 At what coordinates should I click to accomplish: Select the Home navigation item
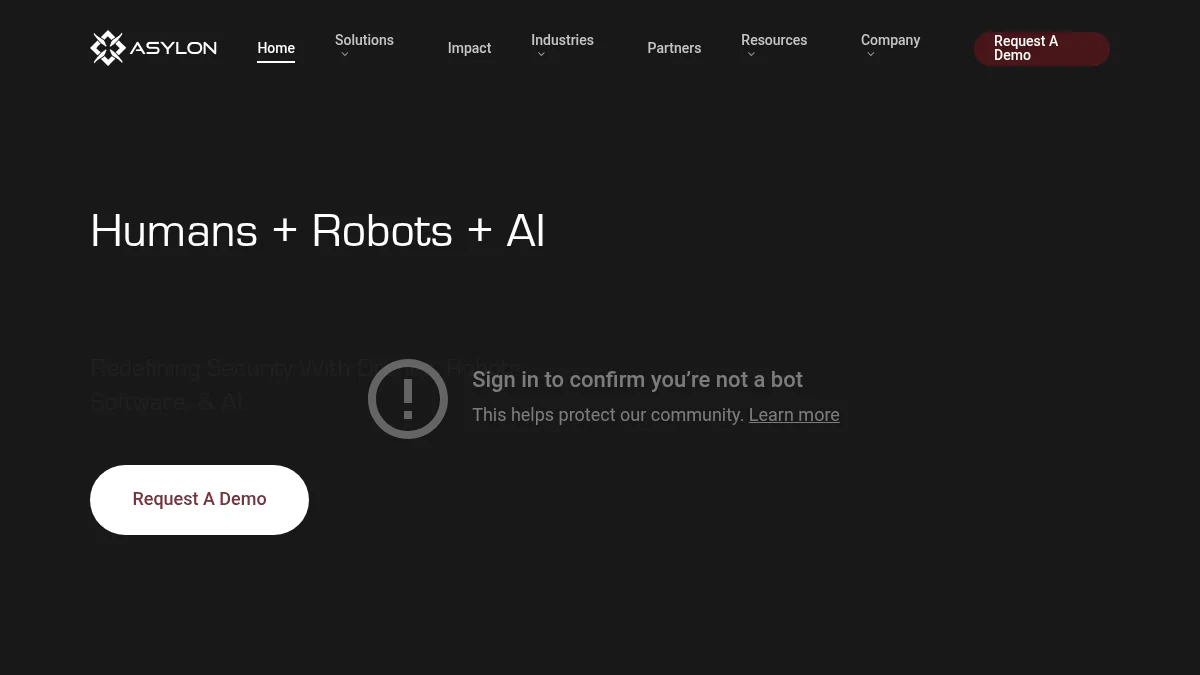276,47
